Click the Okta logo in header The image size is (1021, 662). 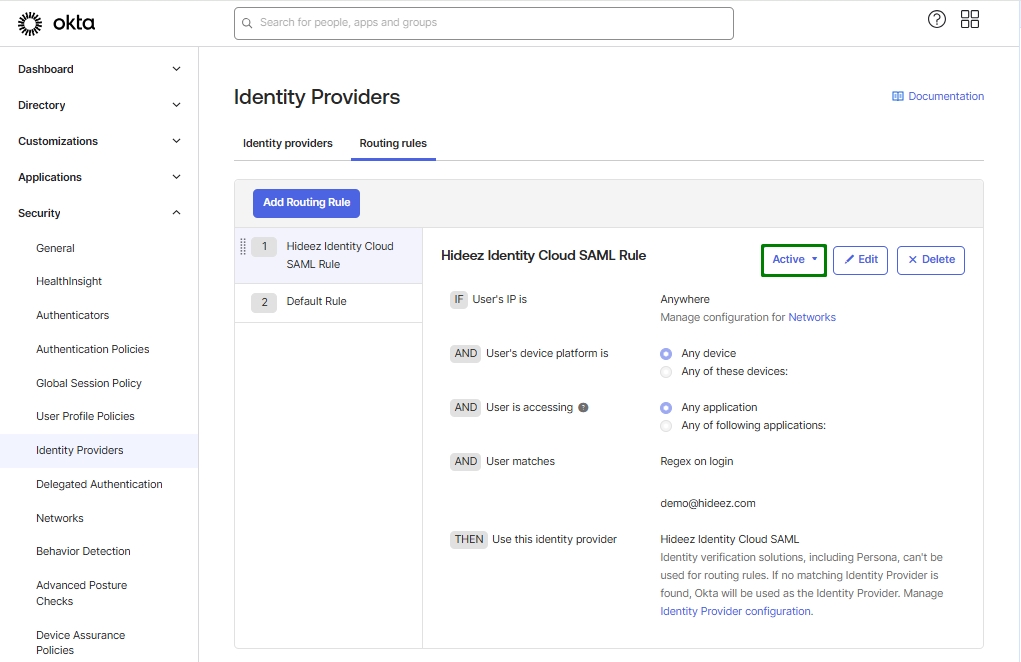click(57, 23)
